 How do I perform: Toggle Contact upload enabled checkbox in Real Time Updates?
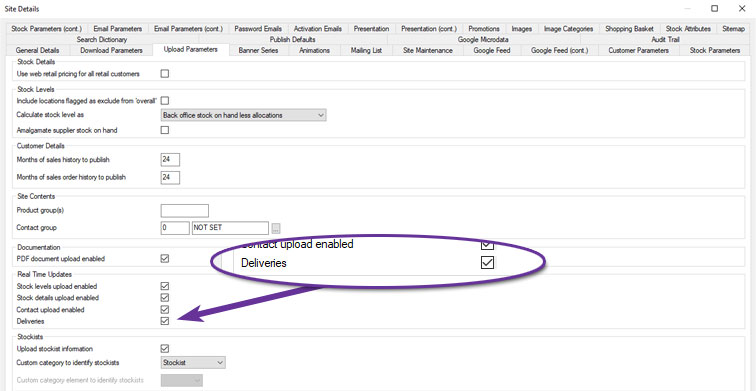click(165, 310)
